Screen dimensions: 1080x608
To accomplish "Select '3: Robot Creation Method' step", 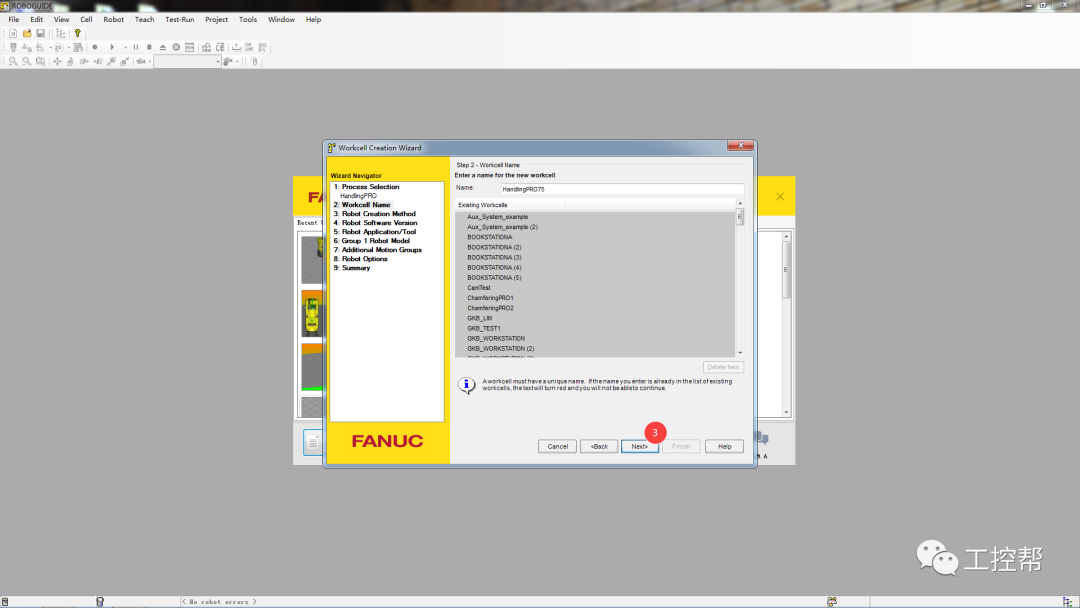I will pos(375,213).
